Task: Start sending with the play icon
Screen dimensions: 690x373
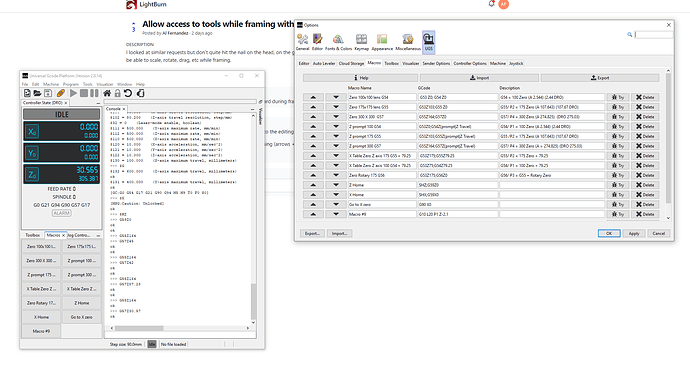Action: 73,93
